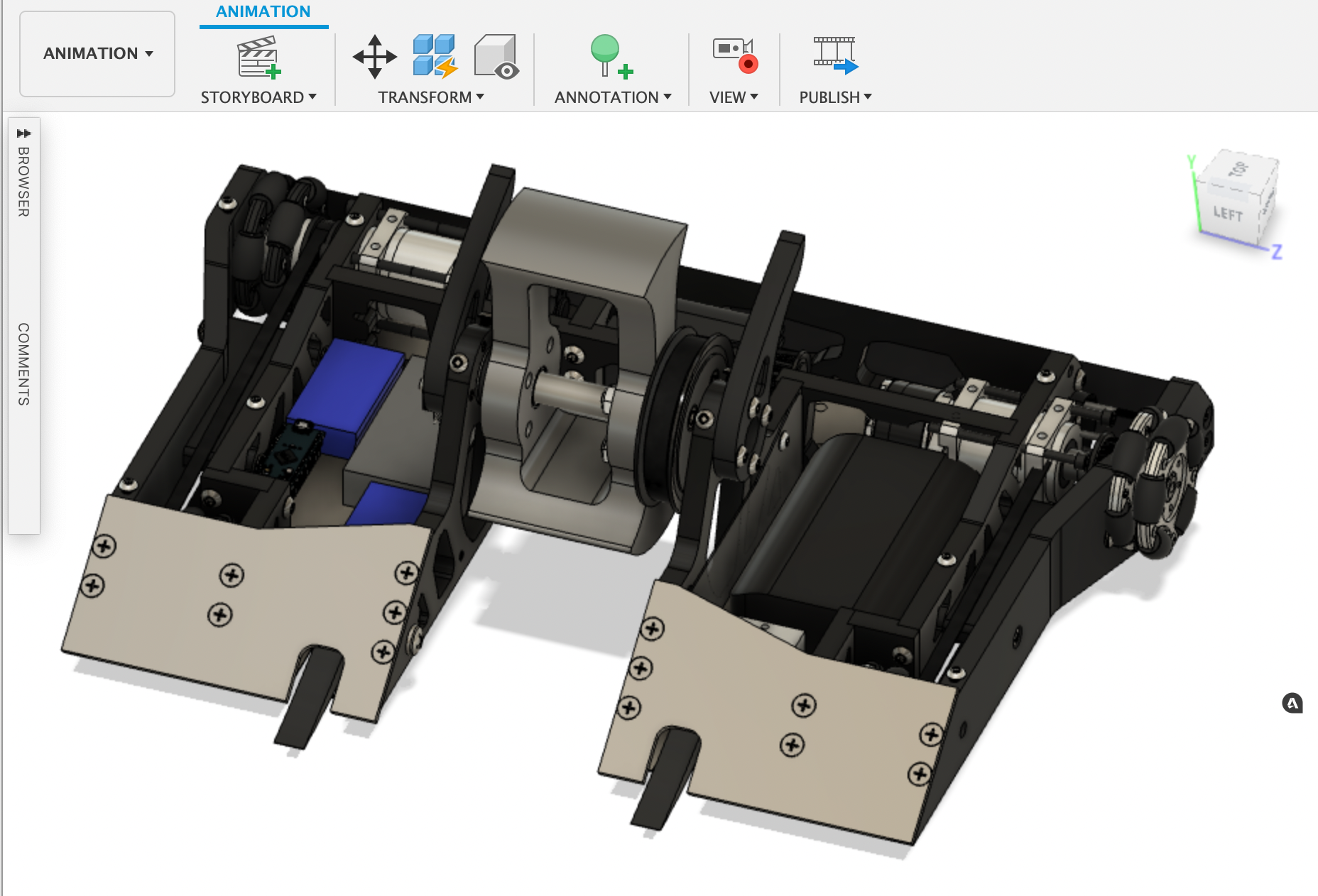Select the Transform Components move icon
Screen dimensions: 1318x896
[375, 57]
